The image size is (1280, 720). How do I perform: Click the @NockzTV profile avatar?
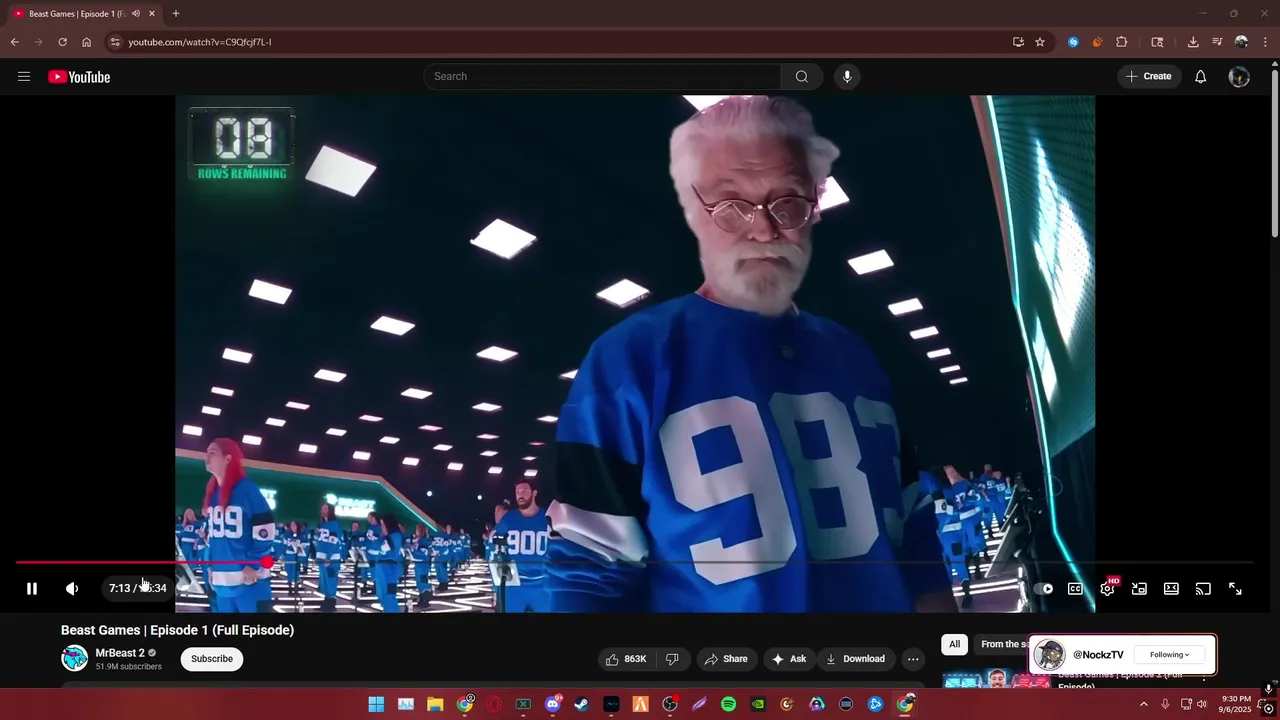point(1050,655)
